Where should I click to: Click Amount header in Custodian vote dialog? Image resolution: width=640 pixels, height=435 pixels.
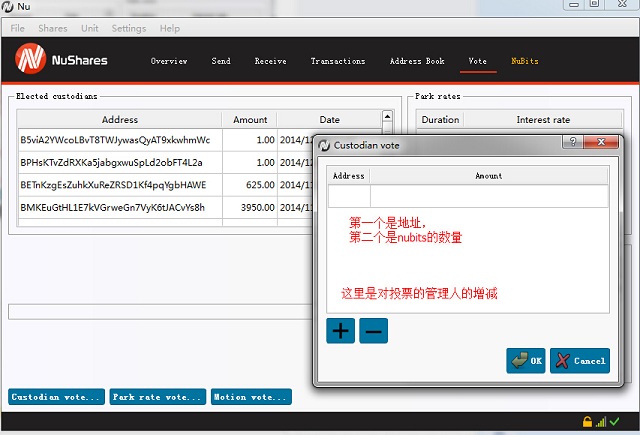coord(489,176)
